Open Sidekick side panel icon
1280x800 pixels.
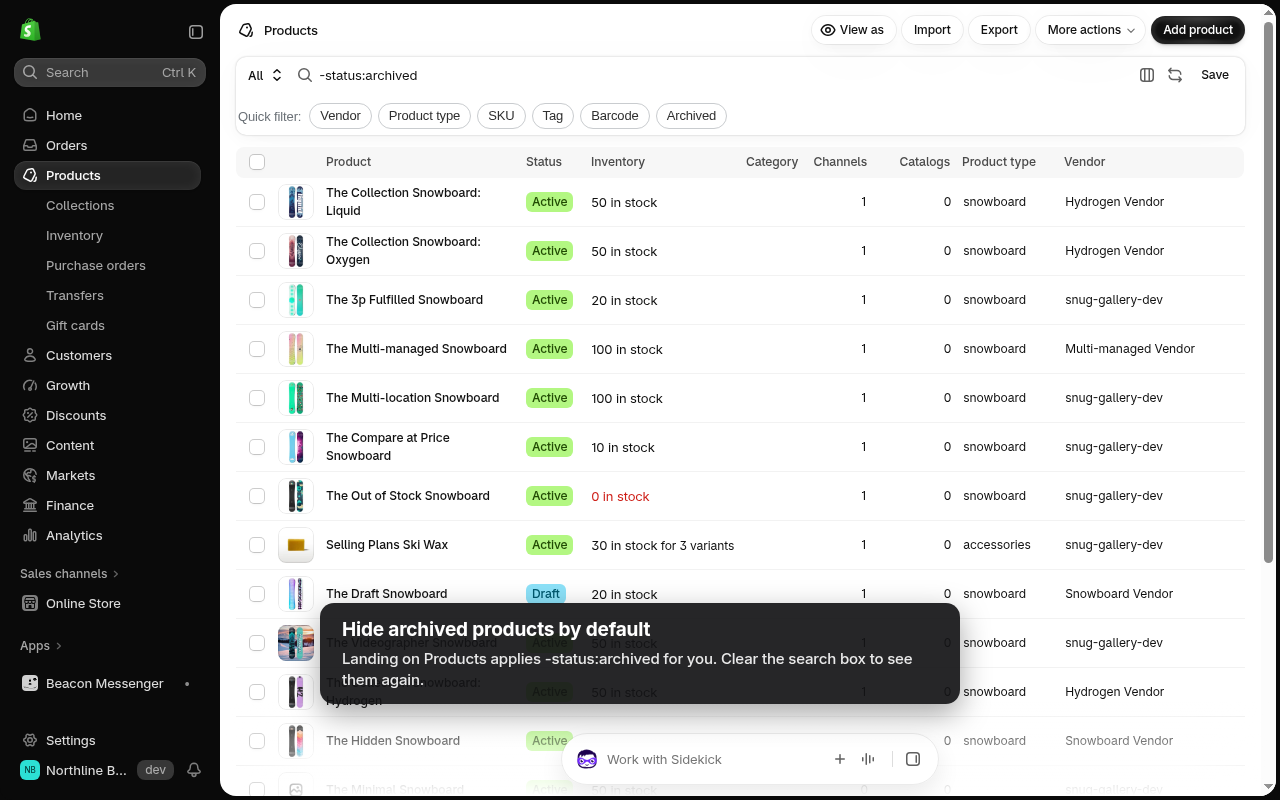(913, 760)
